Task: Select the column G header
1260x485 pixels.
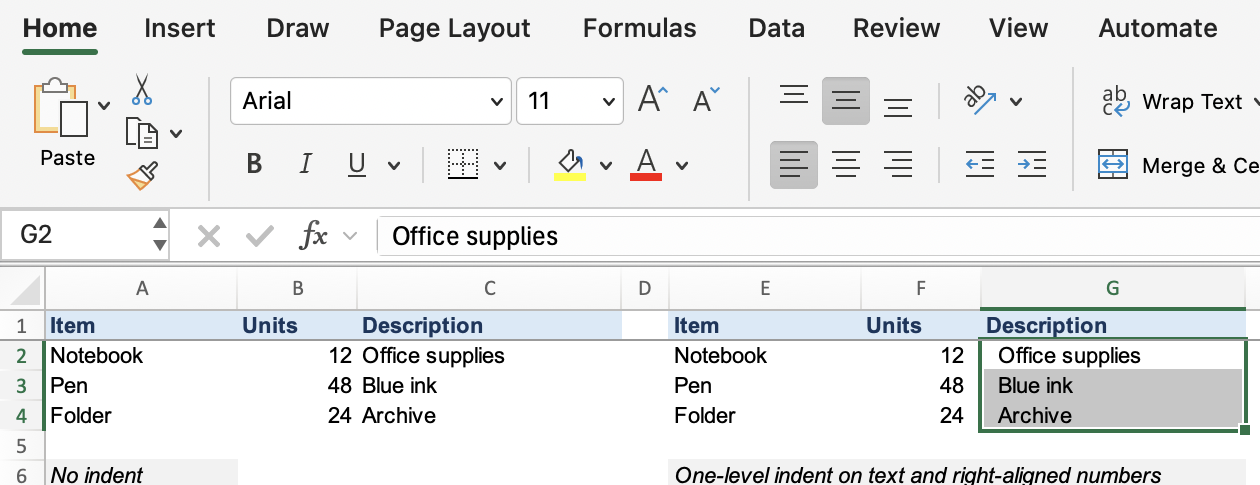Action: (1112, 289)
